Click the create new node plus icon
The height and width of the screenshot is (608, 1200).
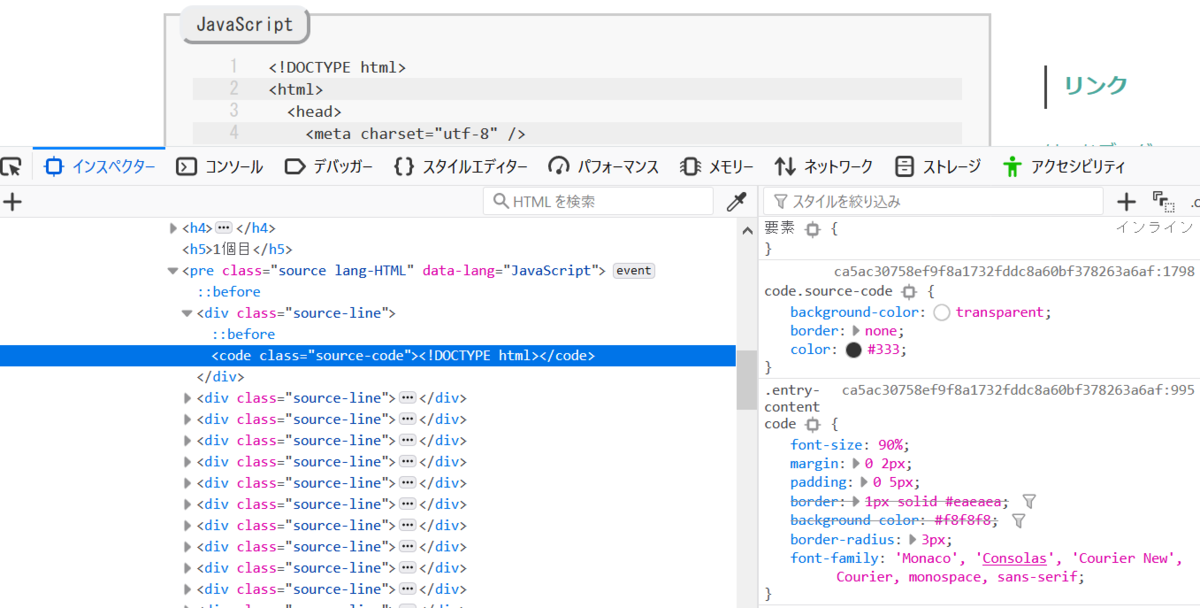coord(12,202)
